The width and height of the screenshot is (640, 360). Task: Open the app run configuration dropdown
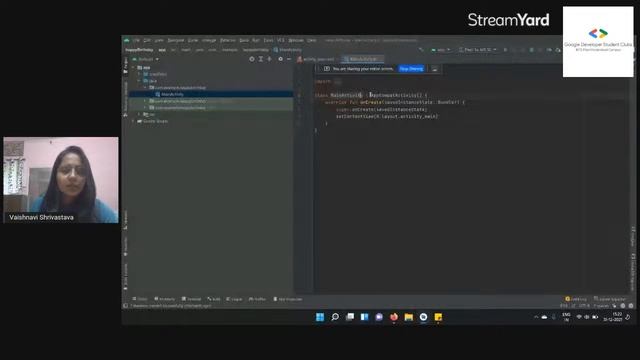tap(441, 50)
